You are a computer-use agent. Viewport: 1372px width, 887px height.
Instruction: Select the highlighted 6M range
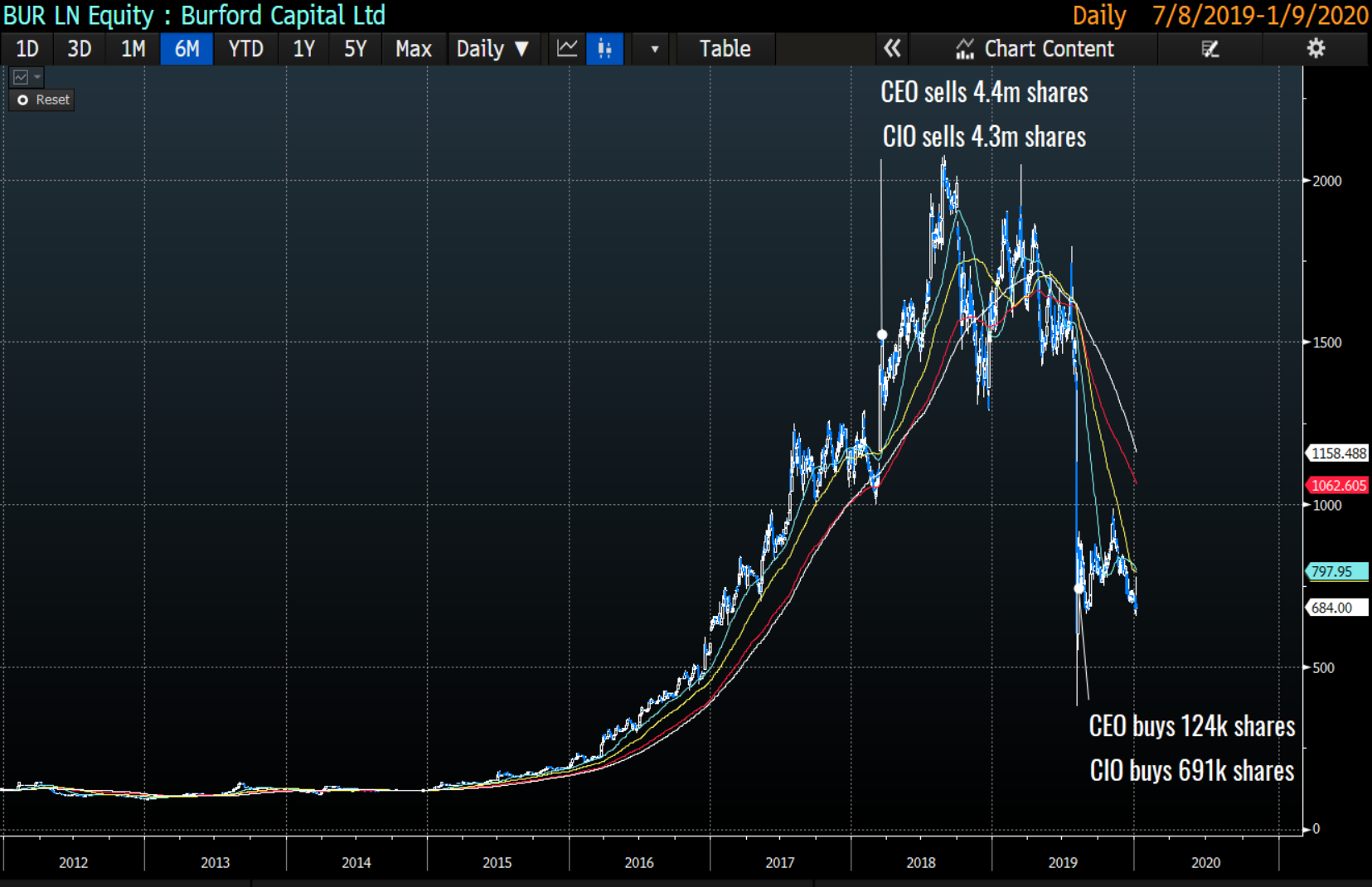[x=187, y=49]
